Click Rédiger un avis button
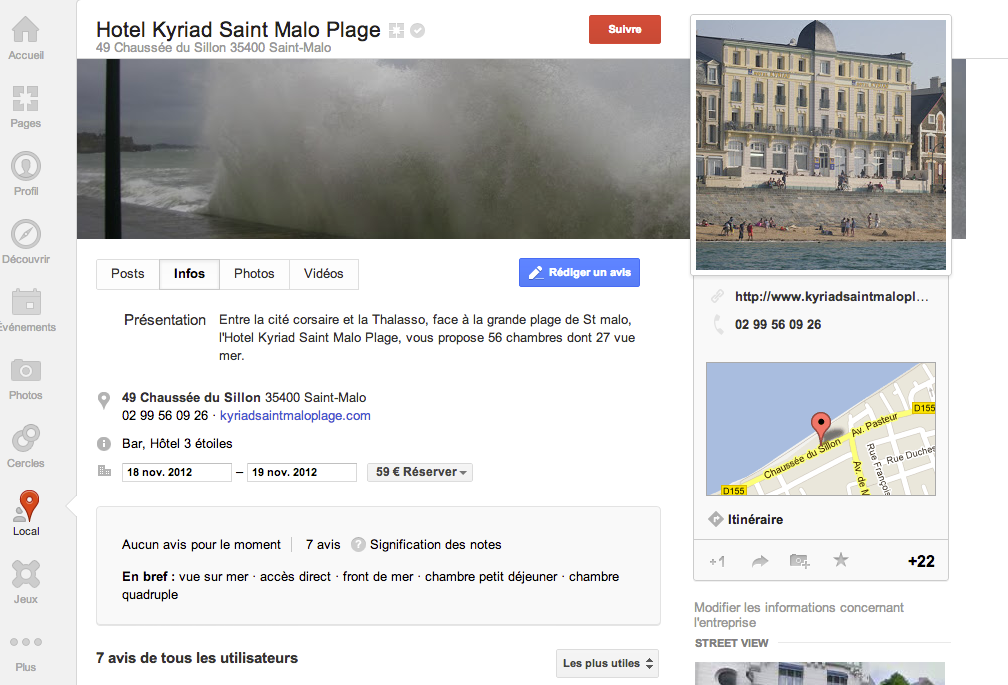This screenshot has width=1008, height=685. pos(579,272)
